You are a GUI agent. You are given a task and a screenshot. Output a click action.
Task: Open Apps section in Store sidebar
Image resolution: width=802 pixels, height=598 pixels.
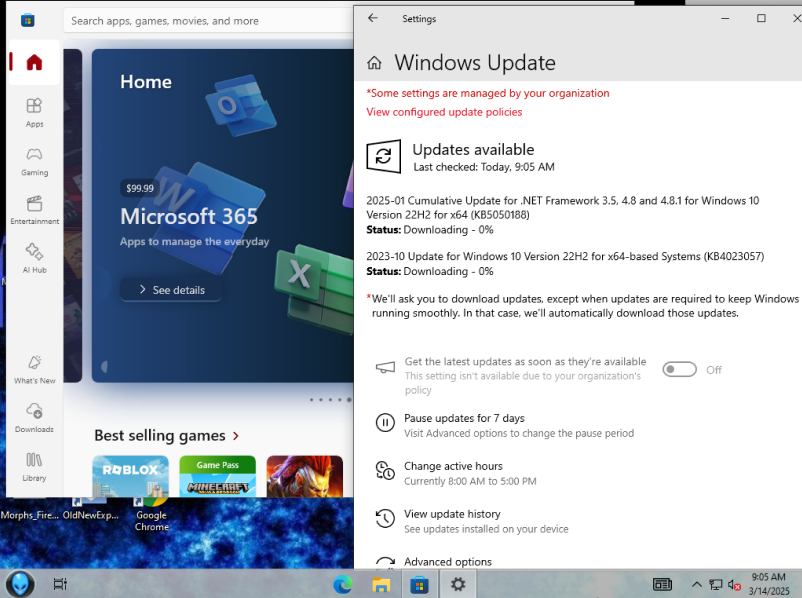click(34, 113)
